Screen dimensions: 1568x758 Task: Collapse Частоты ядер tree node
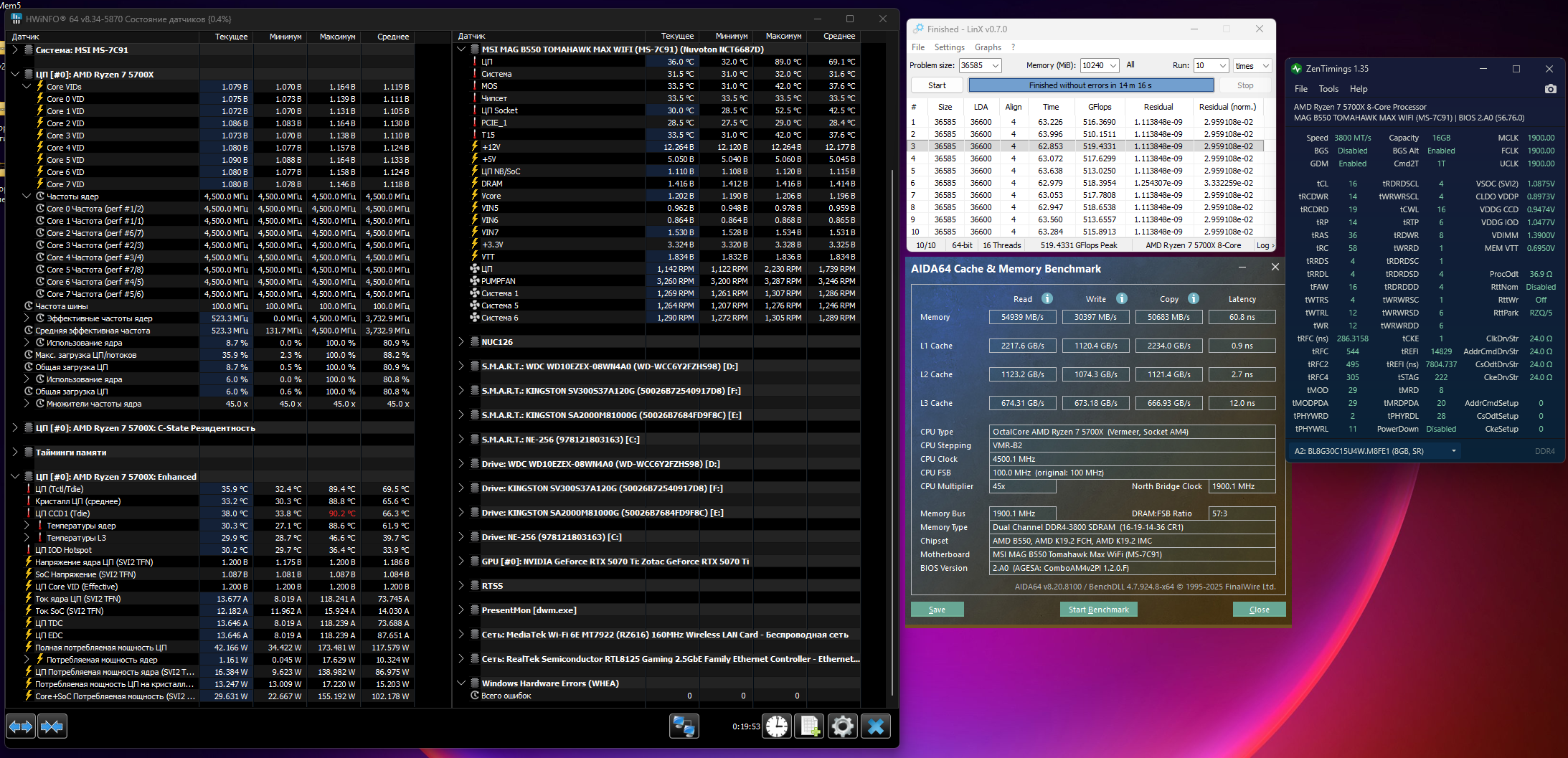[x=27, y=196]
